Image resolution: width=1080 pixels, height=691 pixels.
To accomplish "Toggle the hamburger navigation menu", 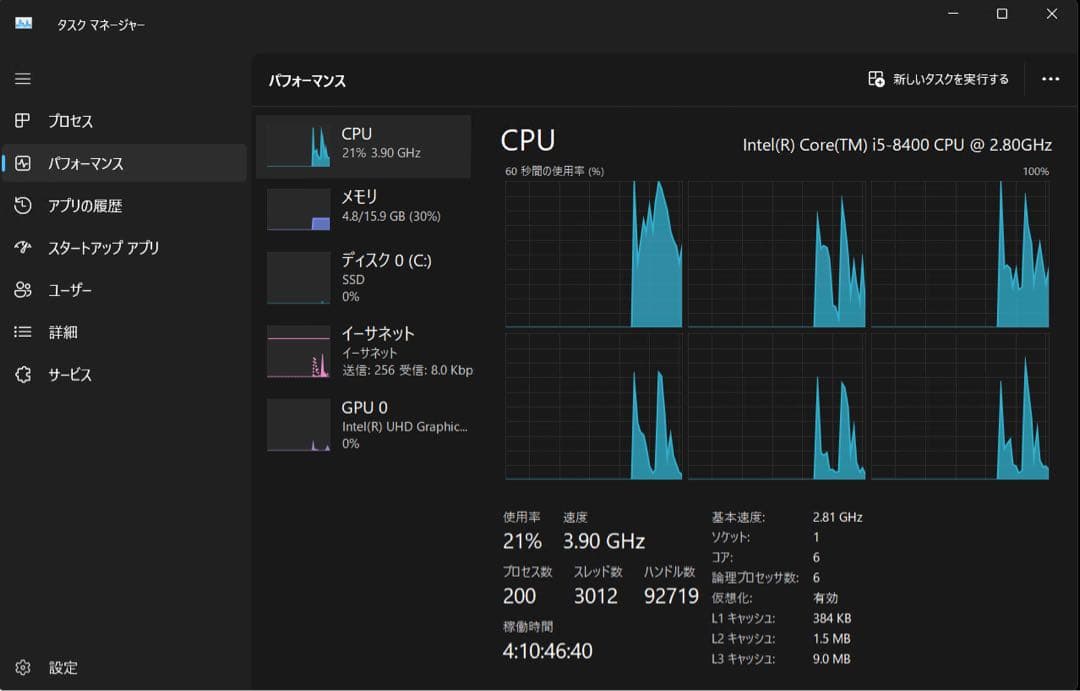I will (x=23, y=79).
